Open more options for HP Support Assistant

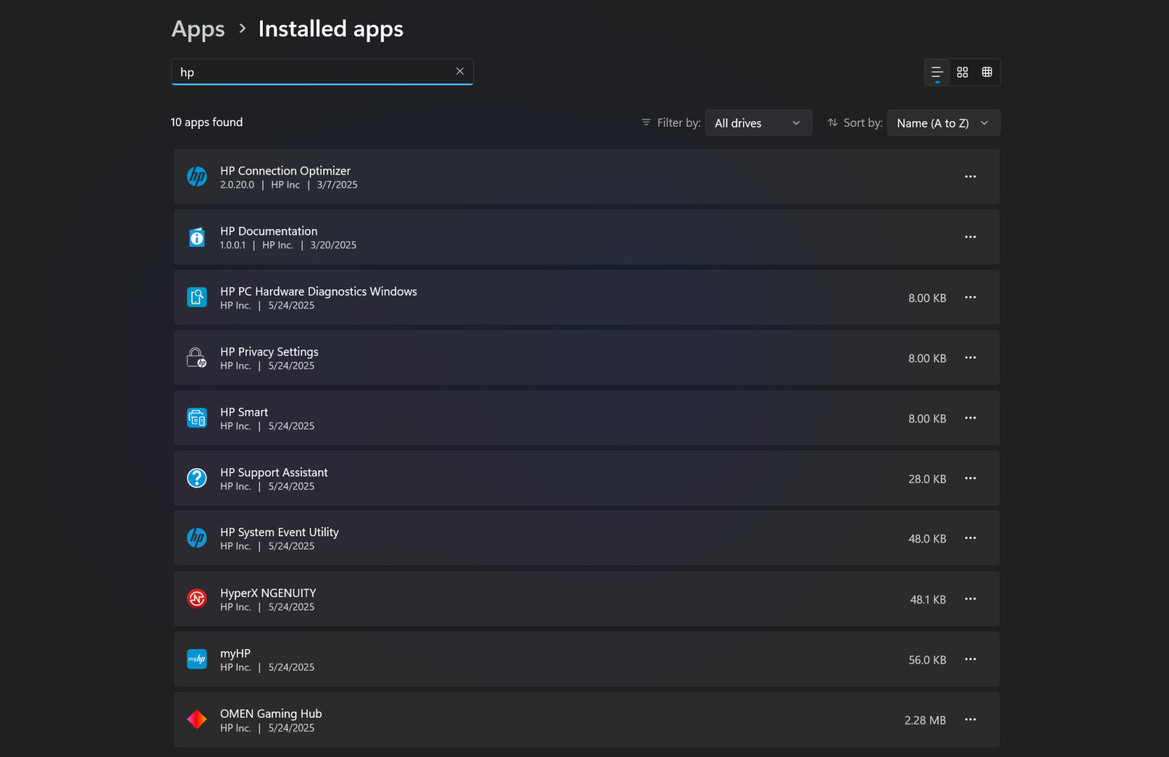coord(970,479)
